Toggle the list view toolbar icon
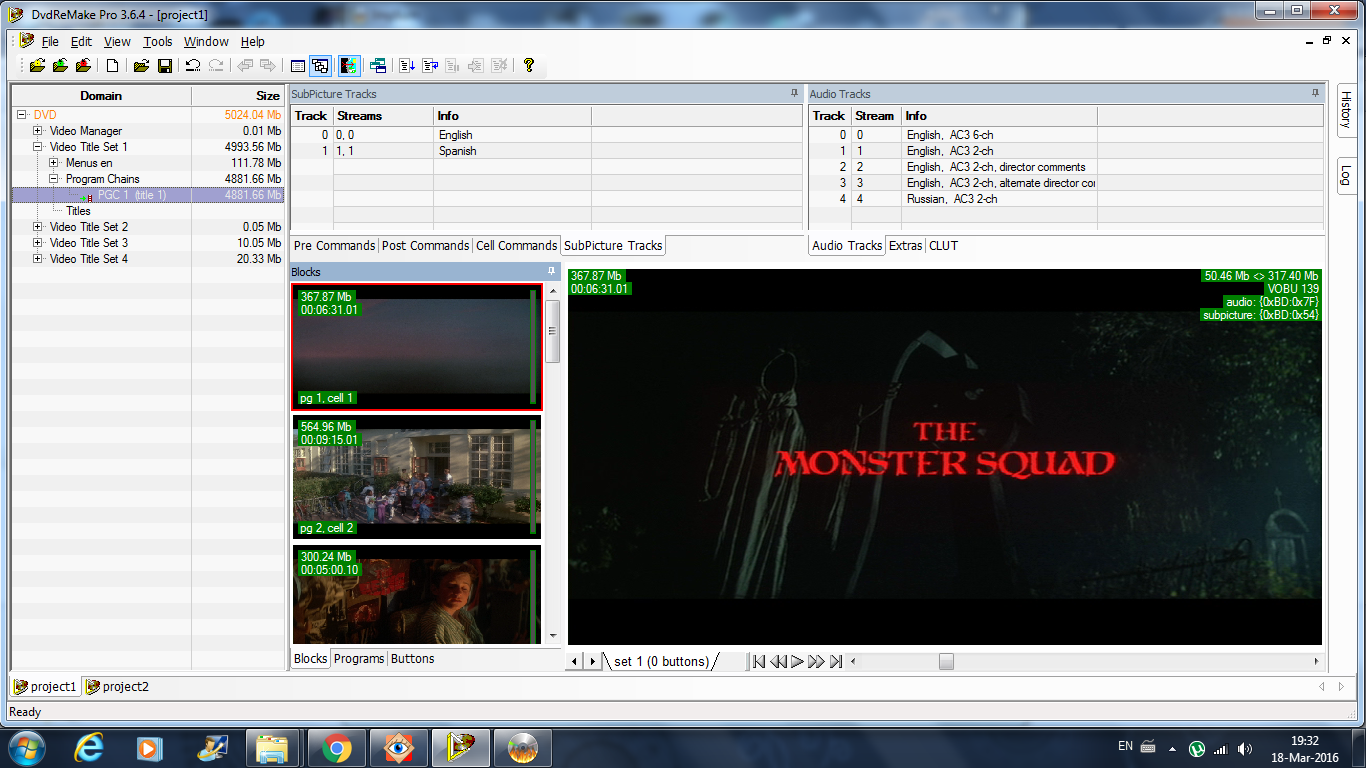1366x768 pixels. click(297, 66)
